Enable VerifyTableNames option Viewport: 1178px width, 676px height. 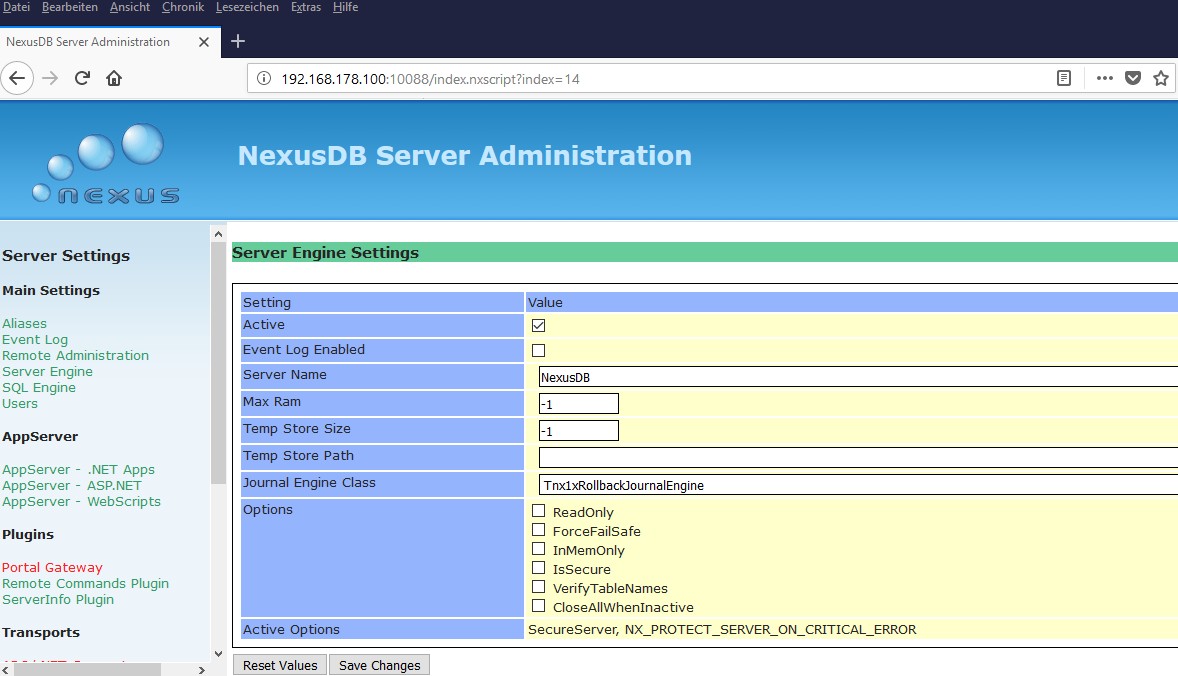click(x=538, y=587)
